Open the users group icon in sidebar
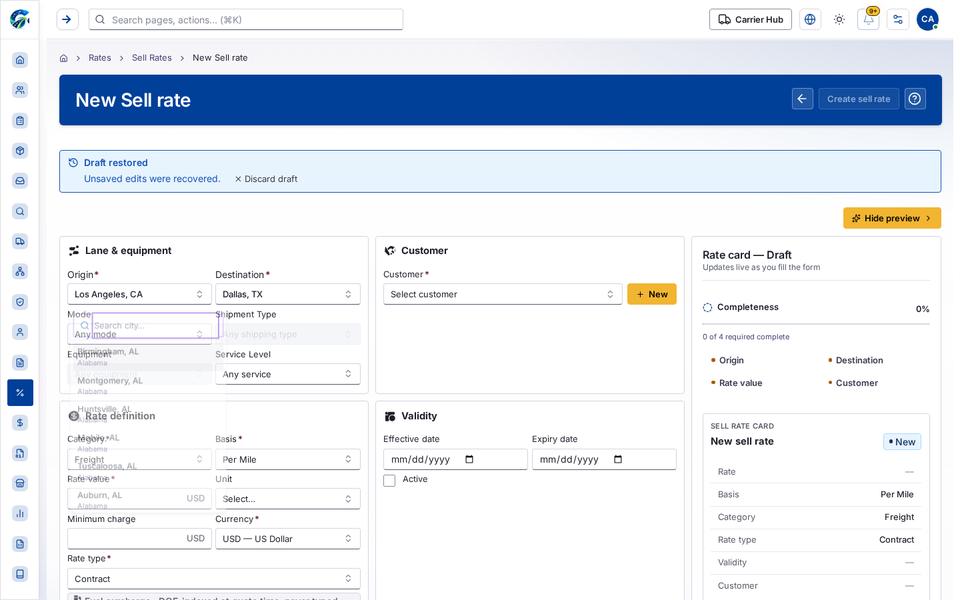Viewport: 960px width, 600px height. (x=20, y=90)
